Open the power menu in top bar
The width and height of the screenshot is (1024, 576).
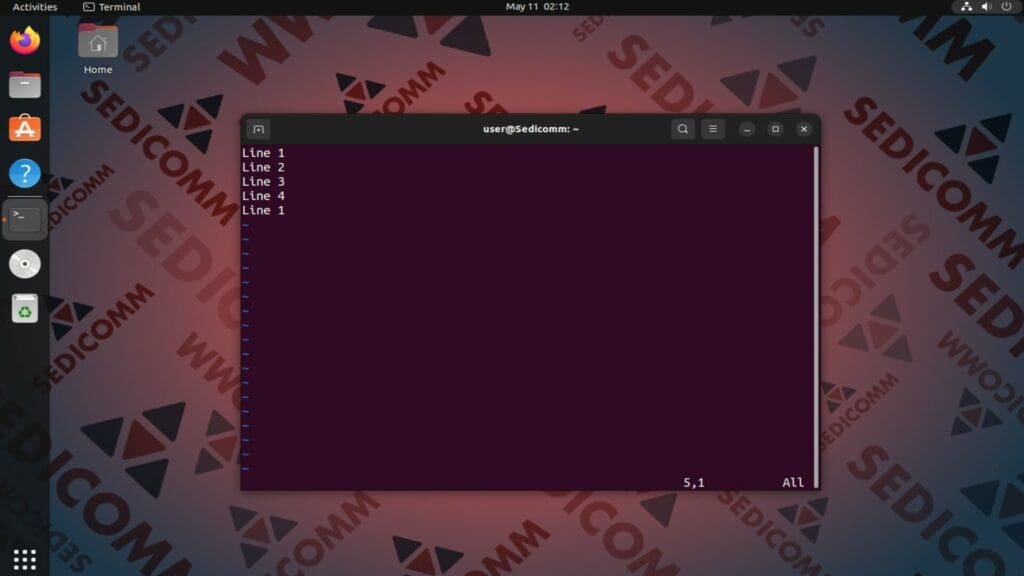pos(1007,7)
